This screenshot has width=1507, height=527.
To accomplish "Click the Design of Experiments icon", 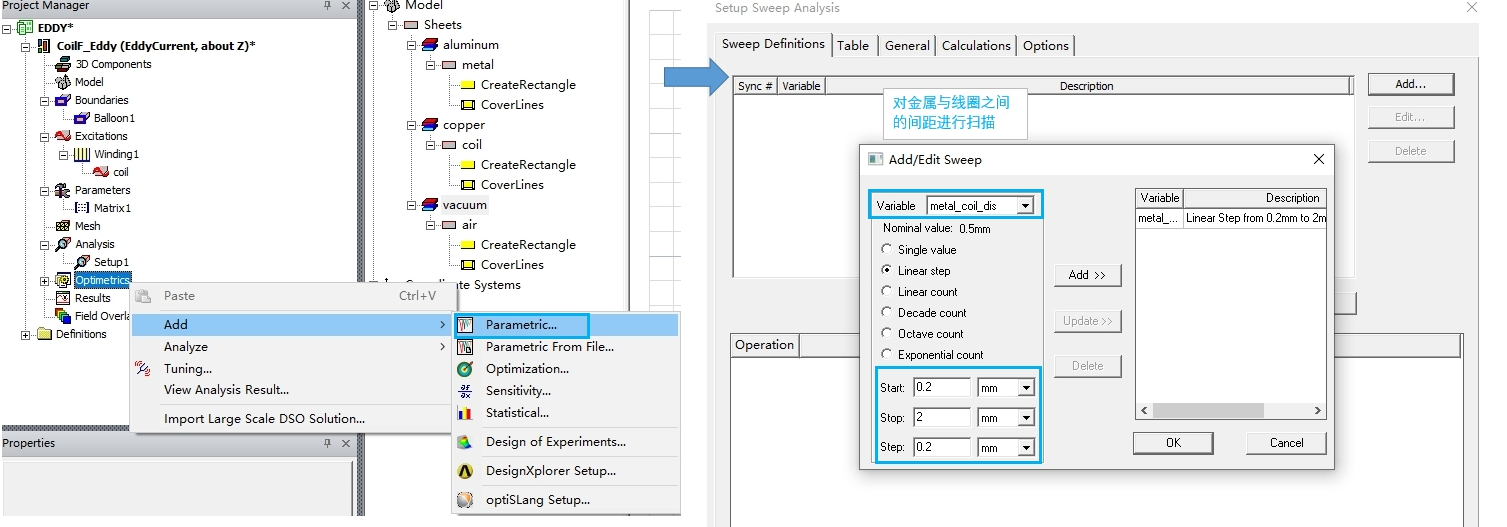I will [465, 442].
